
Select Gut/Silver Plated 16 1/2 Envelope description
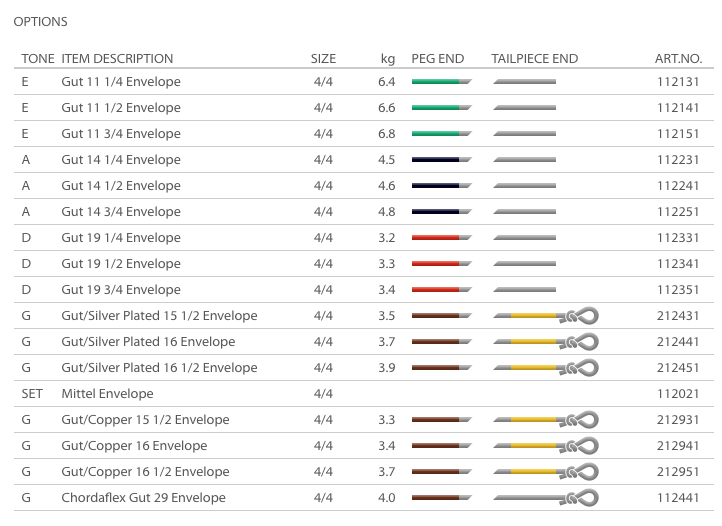(x=159, y=368)
